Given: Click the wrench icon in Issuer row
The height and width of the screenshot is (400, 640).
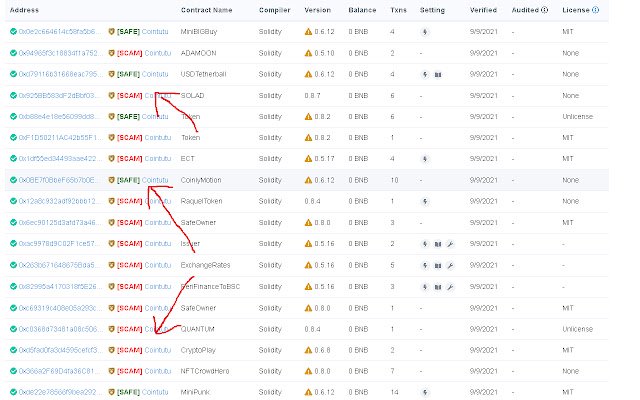Looking at the screenshot, I should (x=450, y=244).
